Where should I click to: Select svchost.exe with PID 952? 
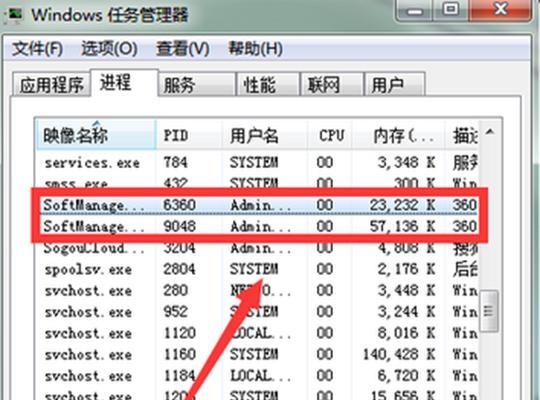[257, 312]
